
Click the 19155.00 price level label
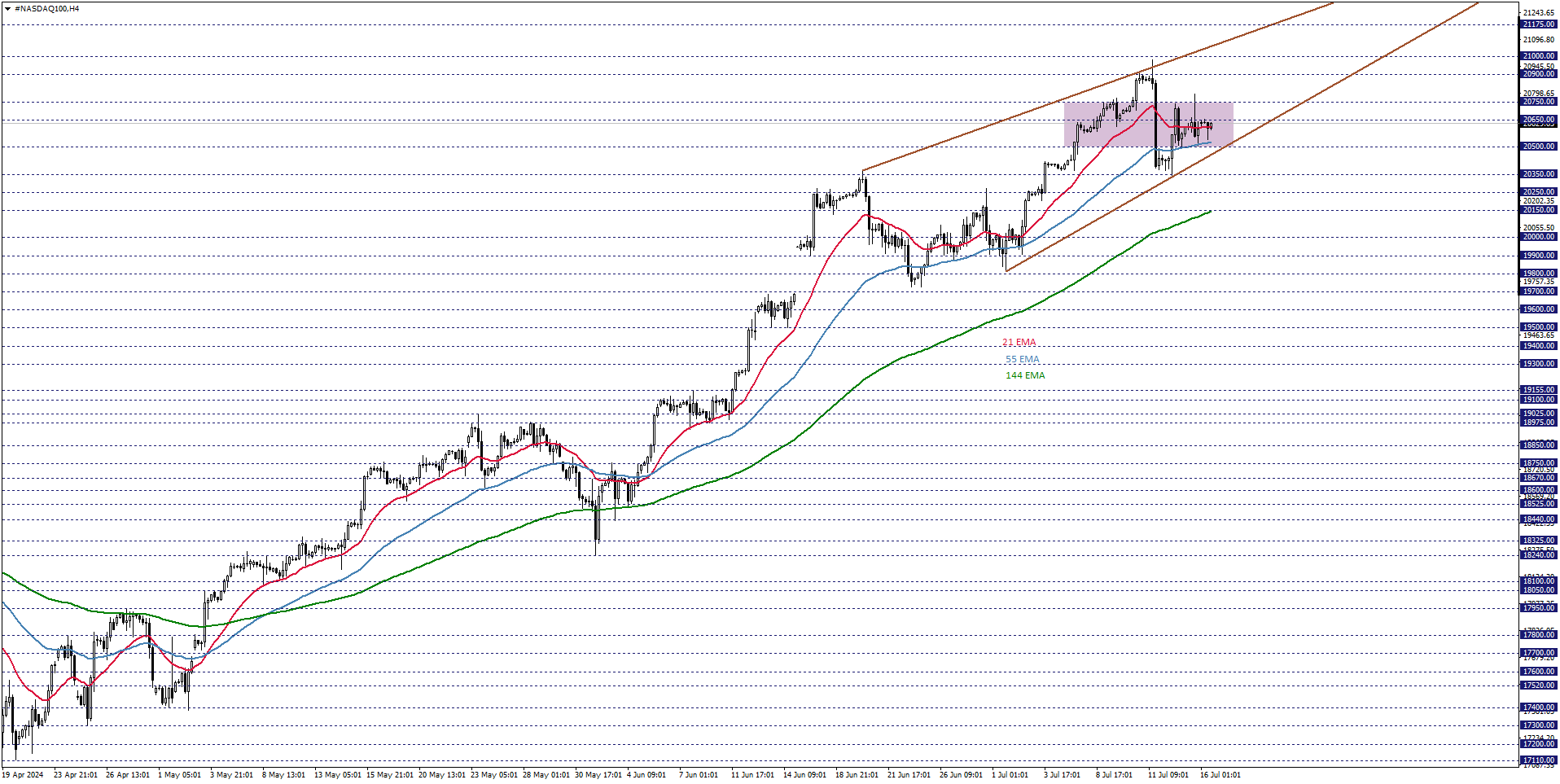click(x=1539, y=390)
